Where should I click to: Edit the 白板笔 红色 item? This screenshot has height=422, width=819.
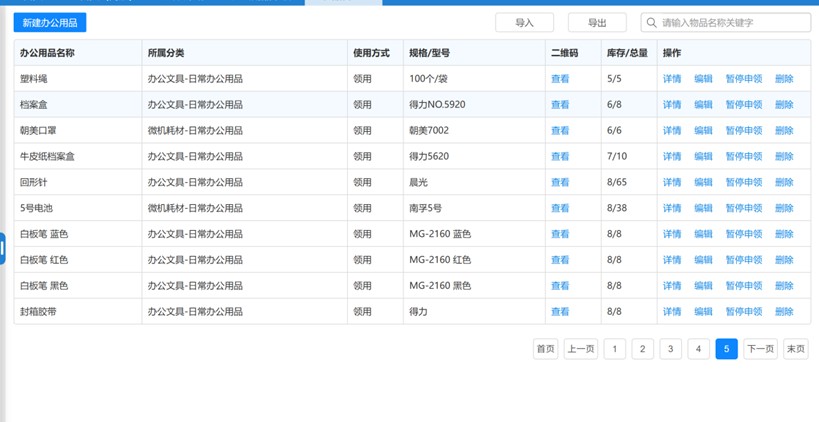[703, 260]
